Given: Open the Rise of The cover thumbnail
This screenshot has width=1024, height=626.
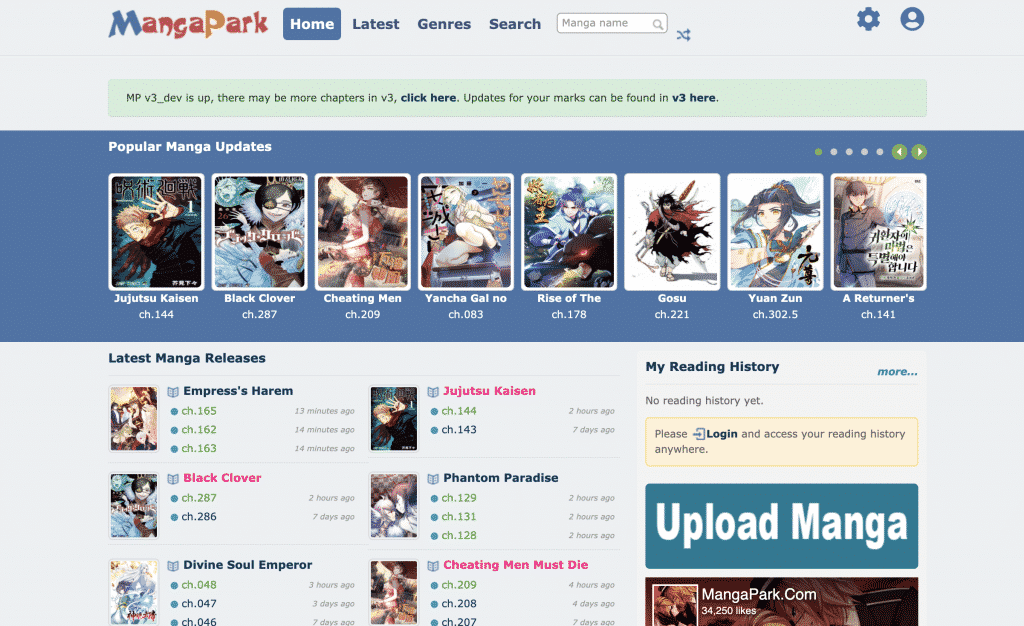Looking at the screenshot, I should click(x=568, y=231).
